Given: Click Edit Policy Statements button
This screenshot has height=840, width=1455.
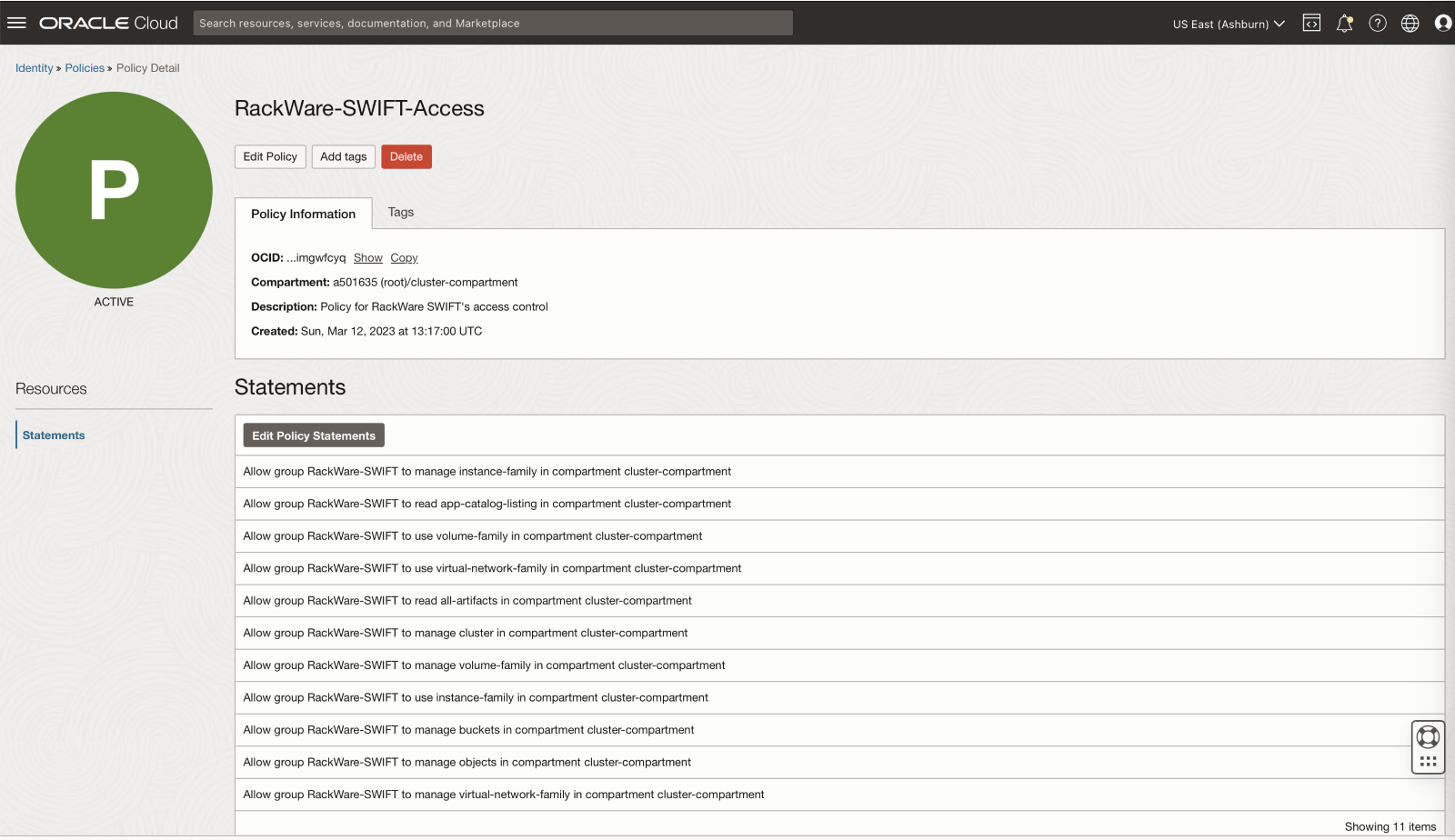Looking at the screenshot, I should [314, 435].
